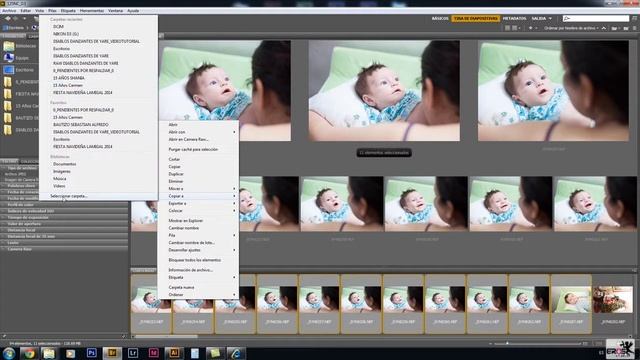Click the first large preview image

click(225, 91)
